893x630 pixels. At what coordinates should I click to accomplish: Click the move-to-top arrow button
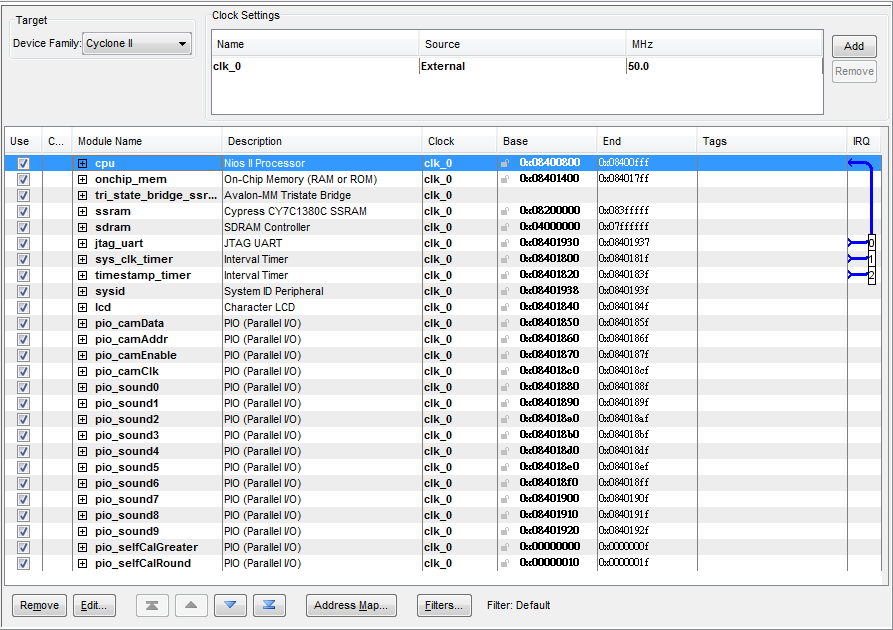point(152,606)
